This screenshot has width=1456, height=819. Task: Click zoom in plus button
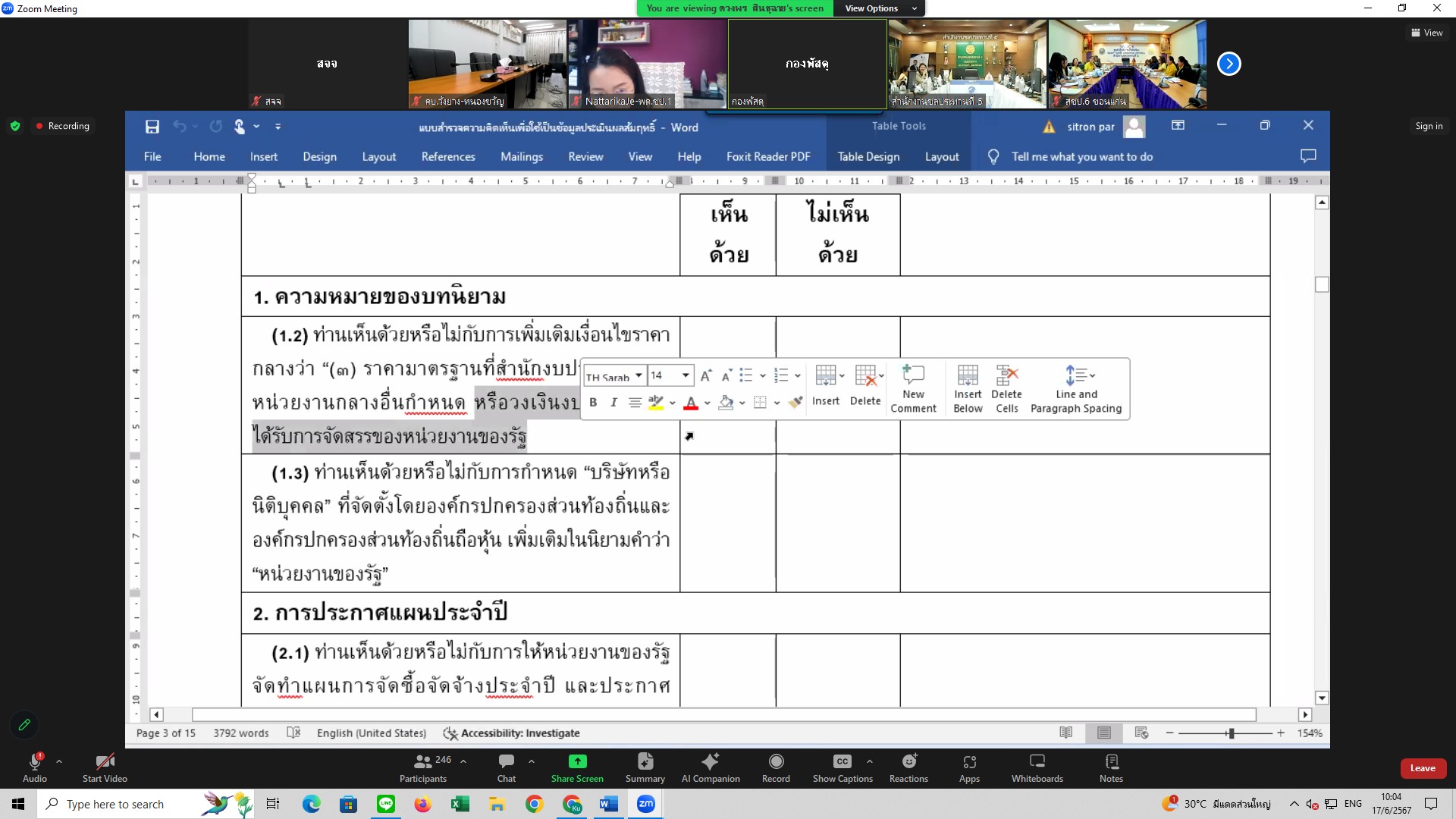coord(1281,733)
